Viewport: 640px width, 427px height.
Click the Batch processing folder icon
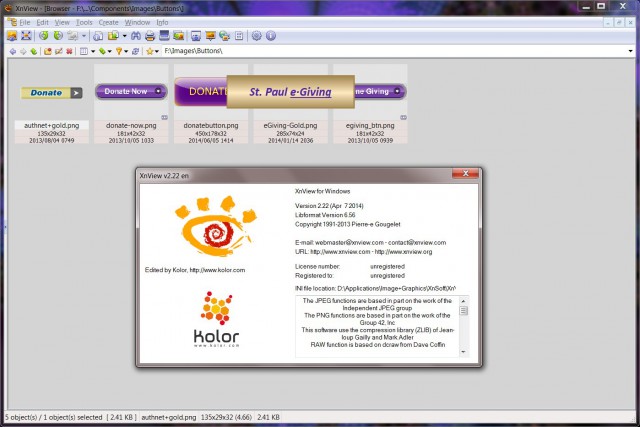click(x=113, y=36)
